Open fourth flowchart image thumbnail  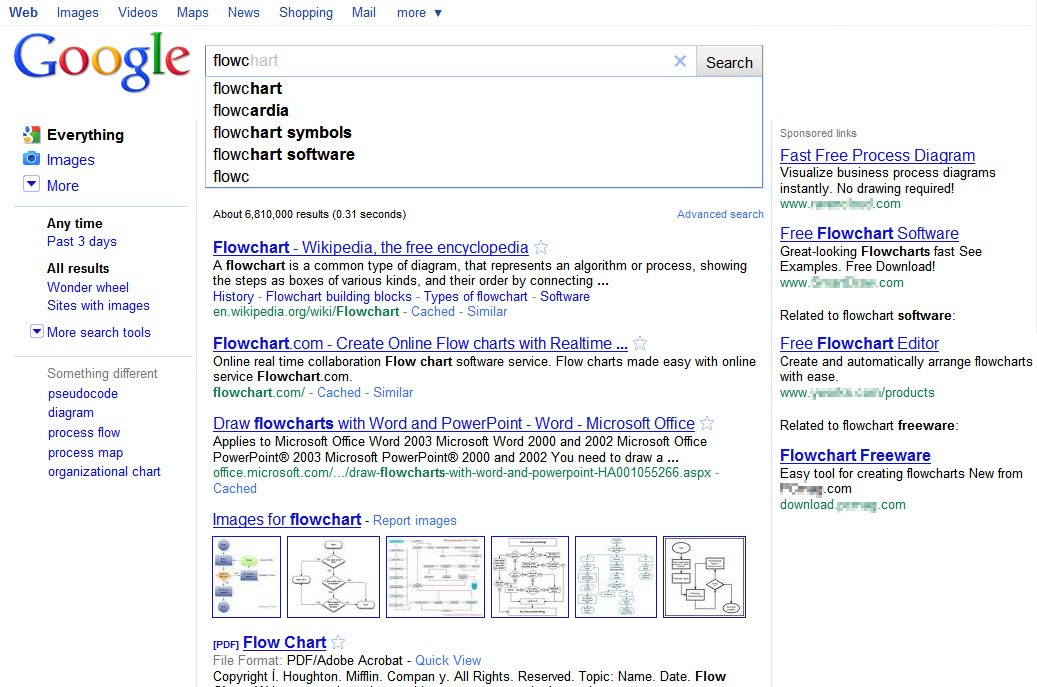(x=530, y=577)
